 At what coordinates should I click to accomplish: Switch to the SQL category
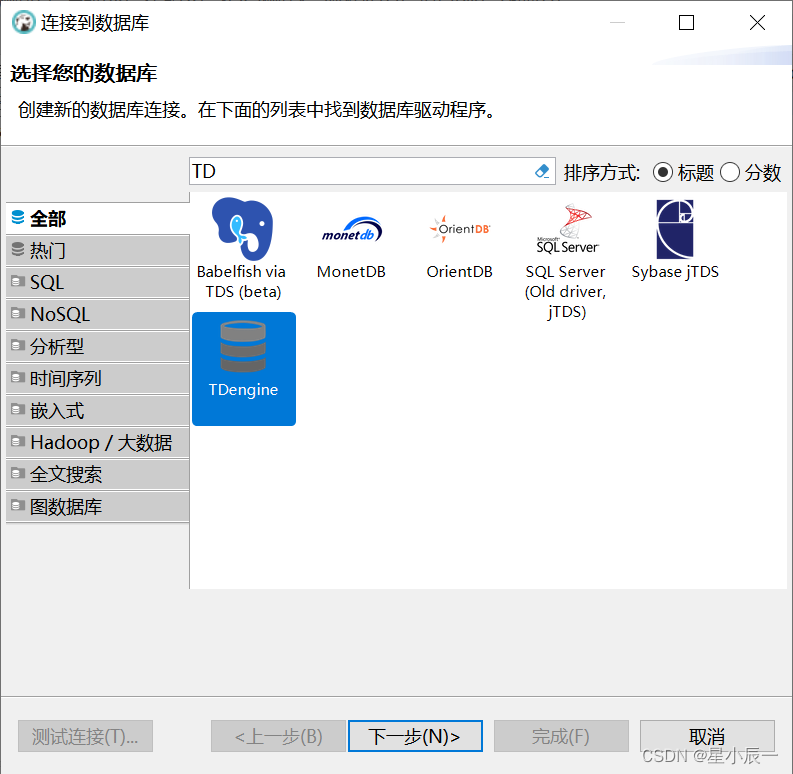point(98,282)
